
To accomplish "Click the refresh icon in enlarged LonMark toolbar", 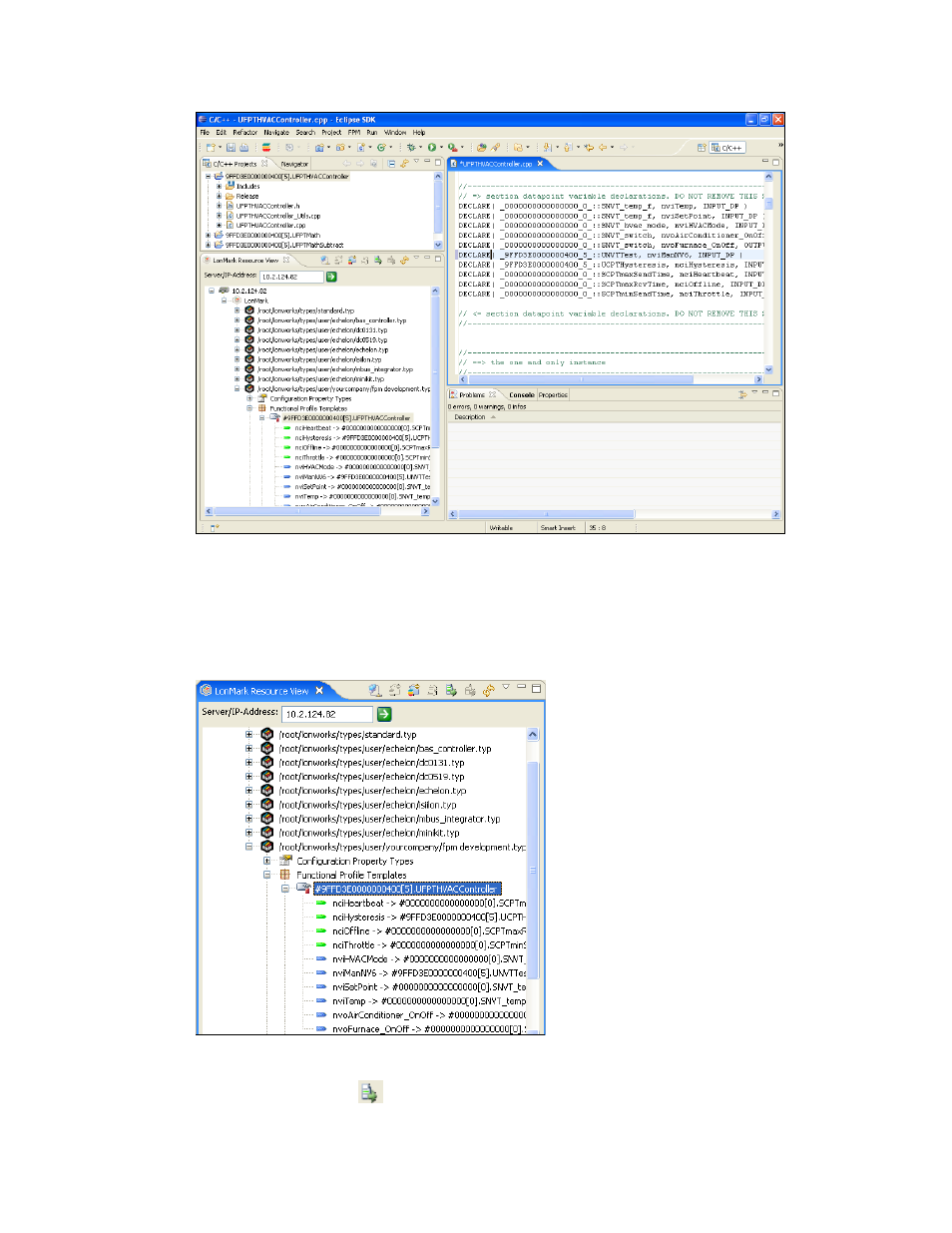I will click(x=489, y=690).
